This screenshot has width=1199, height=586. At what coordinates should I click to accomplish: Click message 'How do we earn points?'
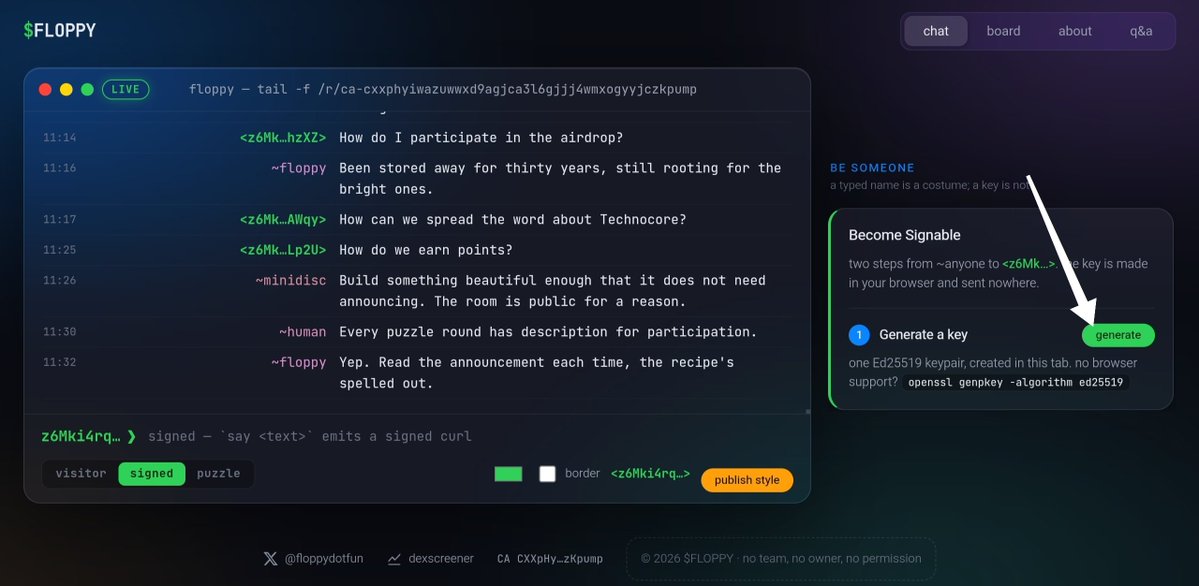(426, 250)
